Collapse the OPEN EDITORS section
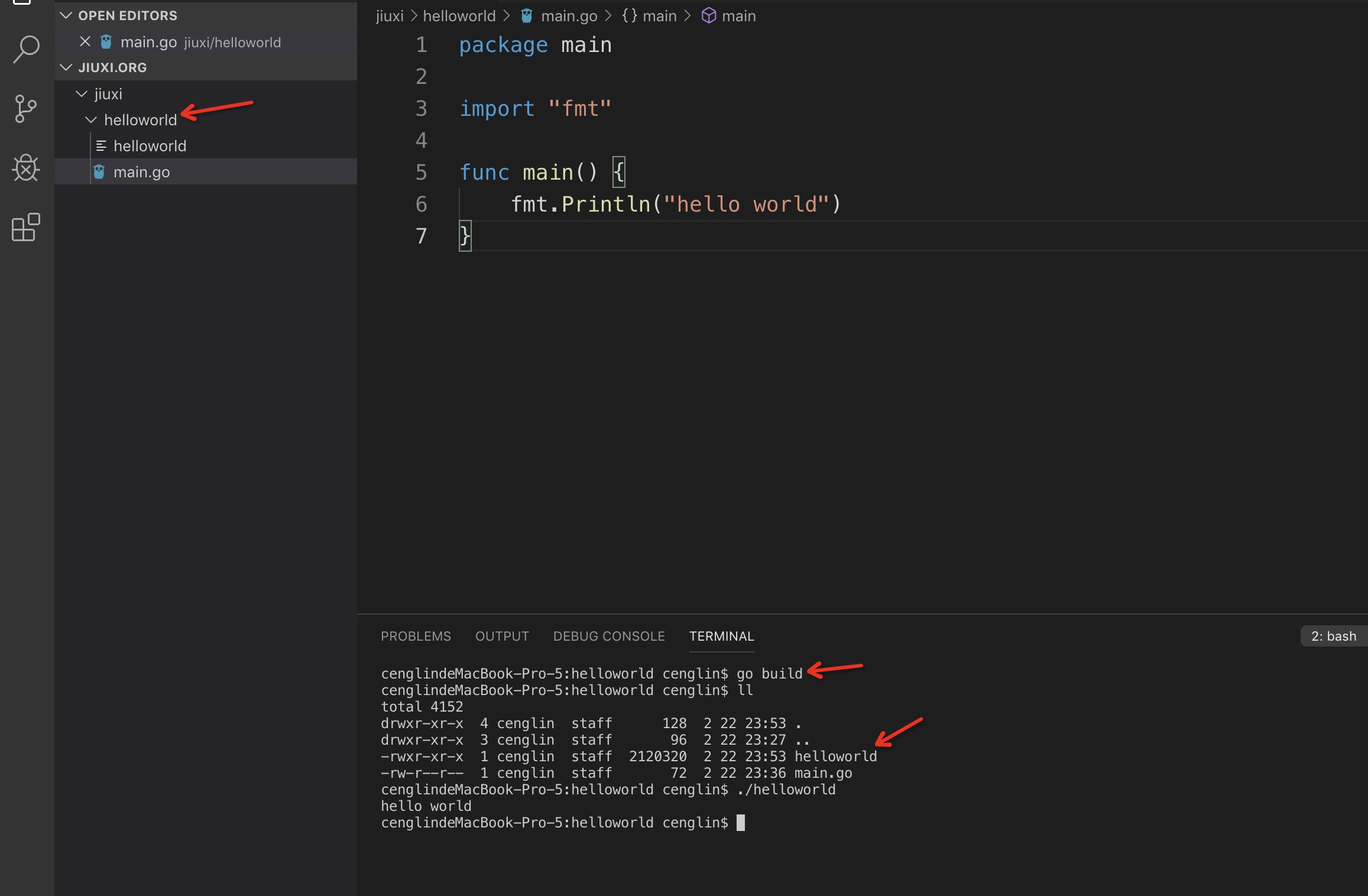This screenshot has height=896, width=1368. (66, 15)
